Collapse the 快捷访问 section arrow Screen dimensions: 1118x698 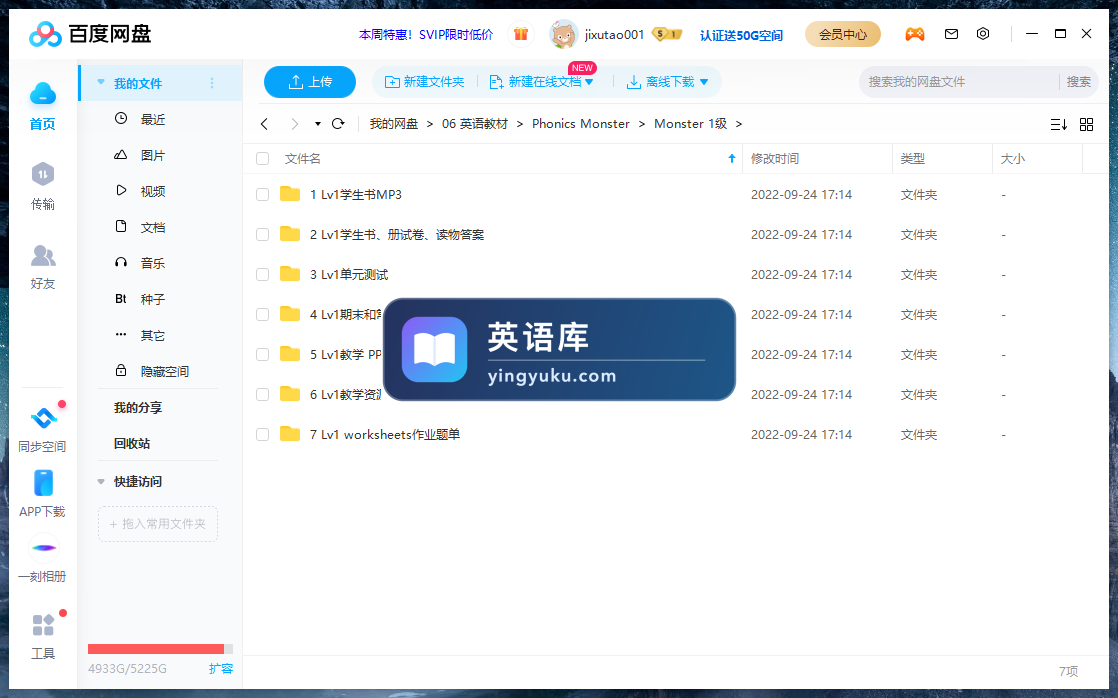tap(101, 482)
